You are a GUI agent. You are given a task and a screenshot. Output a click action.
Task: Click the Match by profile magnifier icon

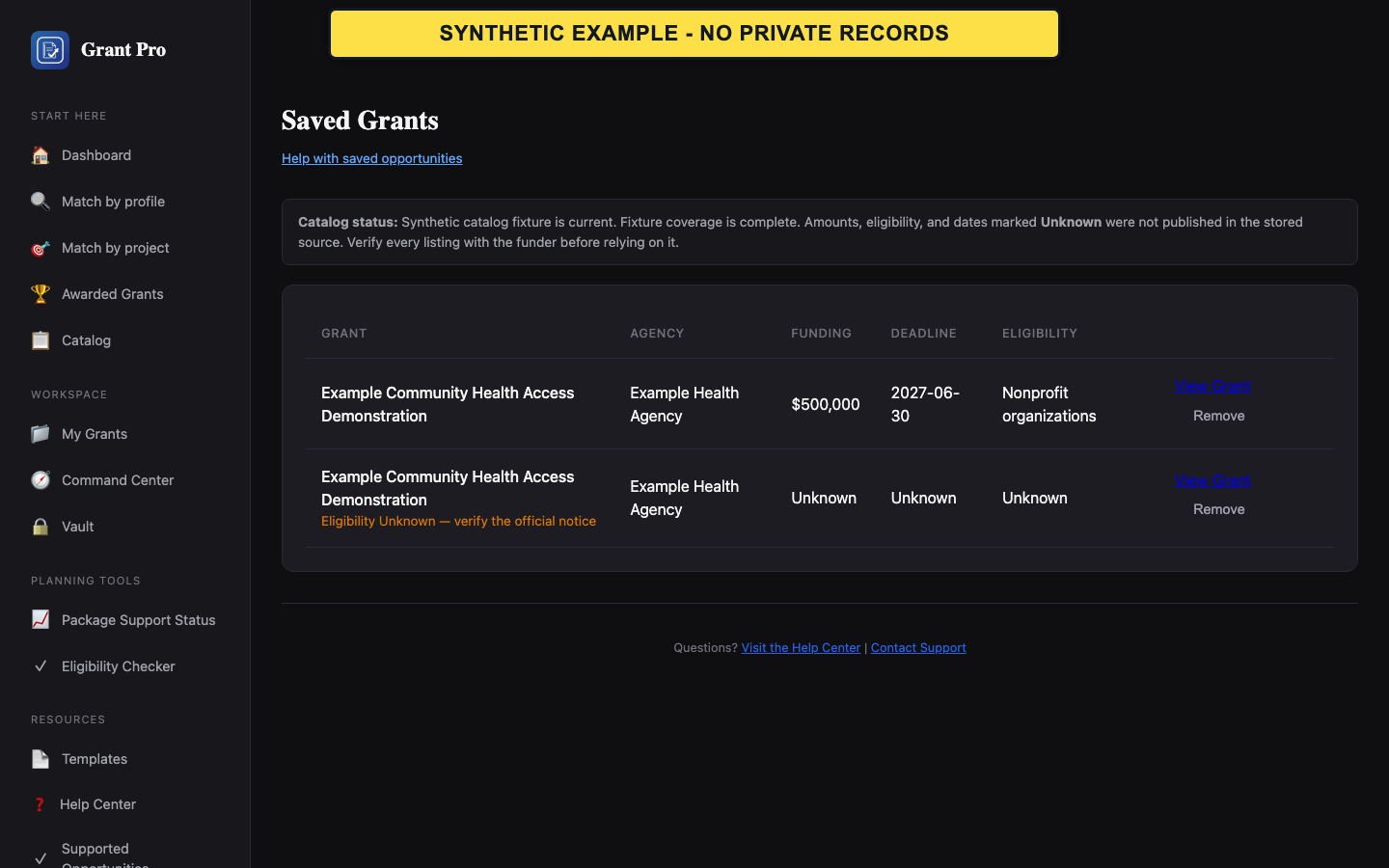41,202
